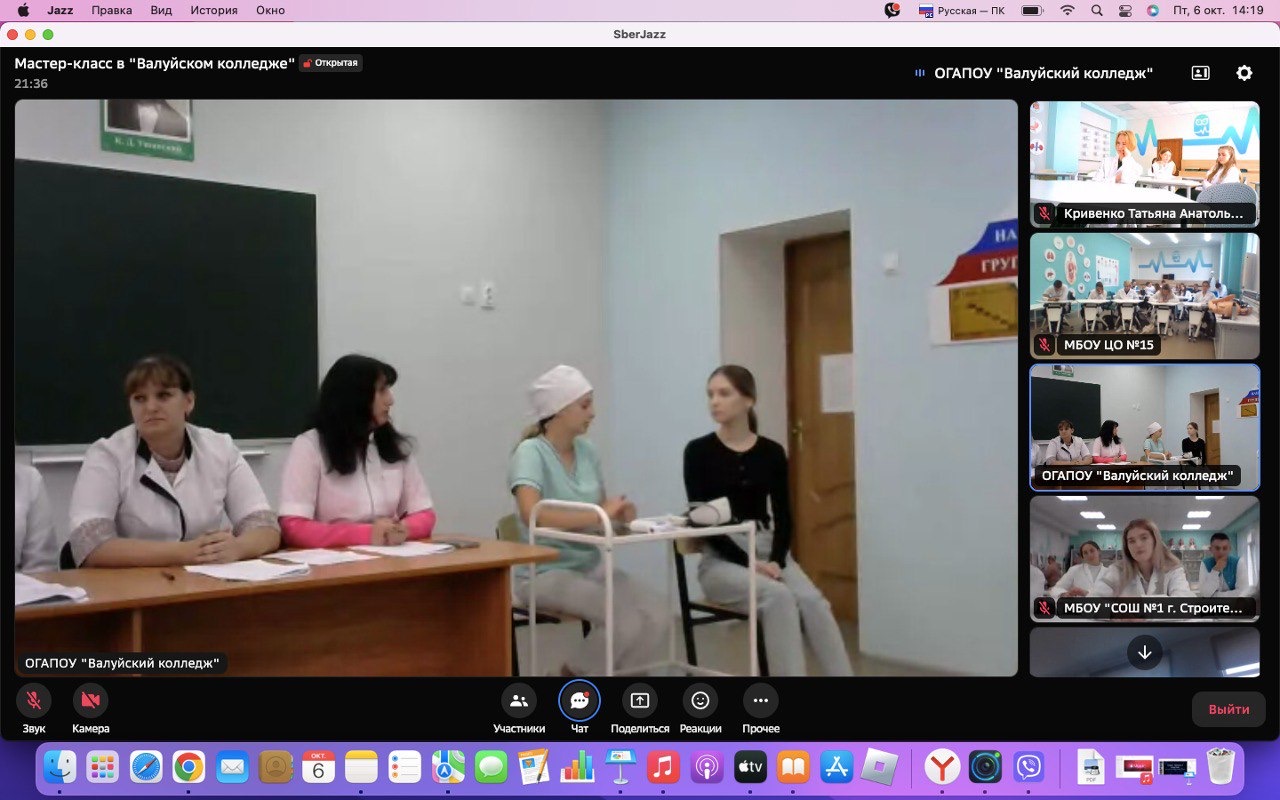Open Reminders from the Dock
Viewport: 1280px width, 800px height.
tap(405, 767)
